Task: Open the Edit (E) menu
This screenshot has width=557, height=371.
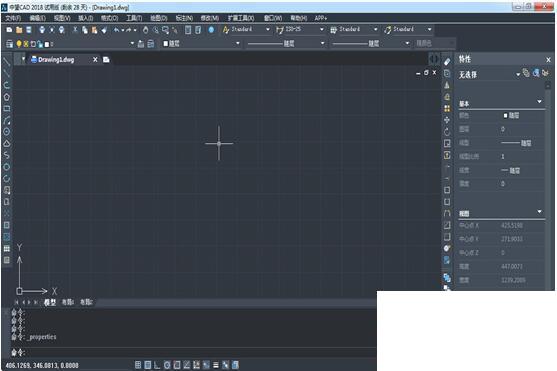Action: 37,18
